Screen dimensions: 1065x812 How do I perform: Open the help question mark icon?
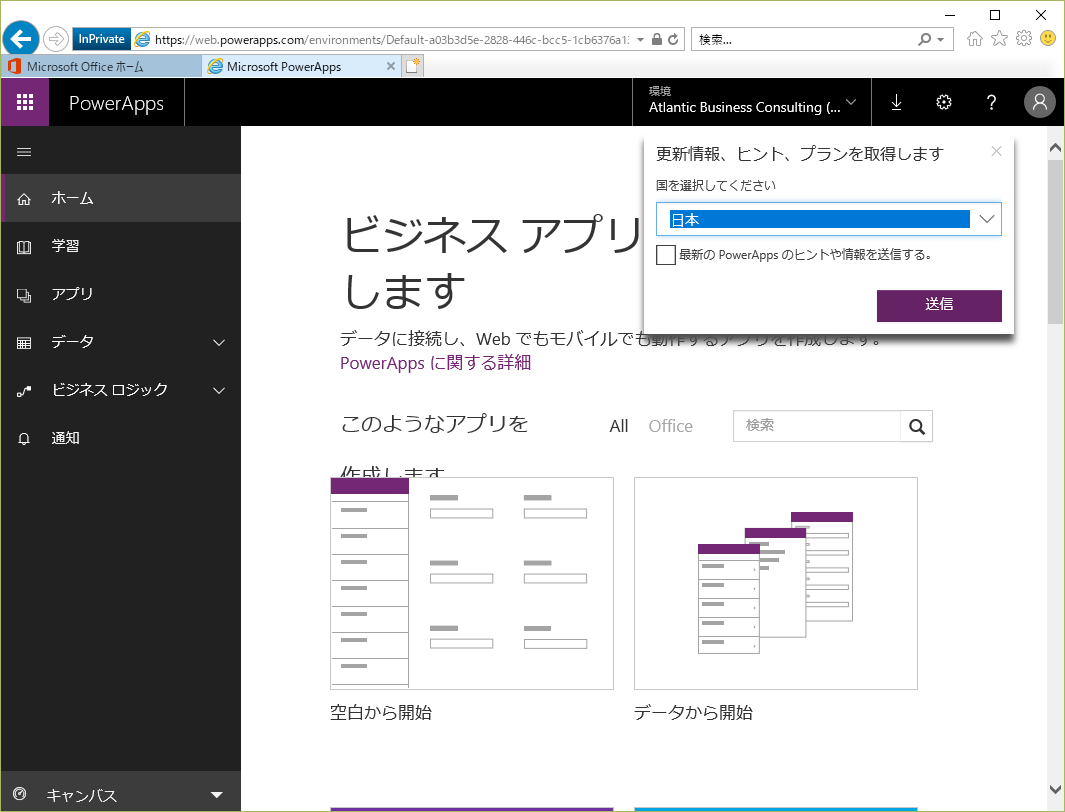pyautogui.click(x=991, y=103)
